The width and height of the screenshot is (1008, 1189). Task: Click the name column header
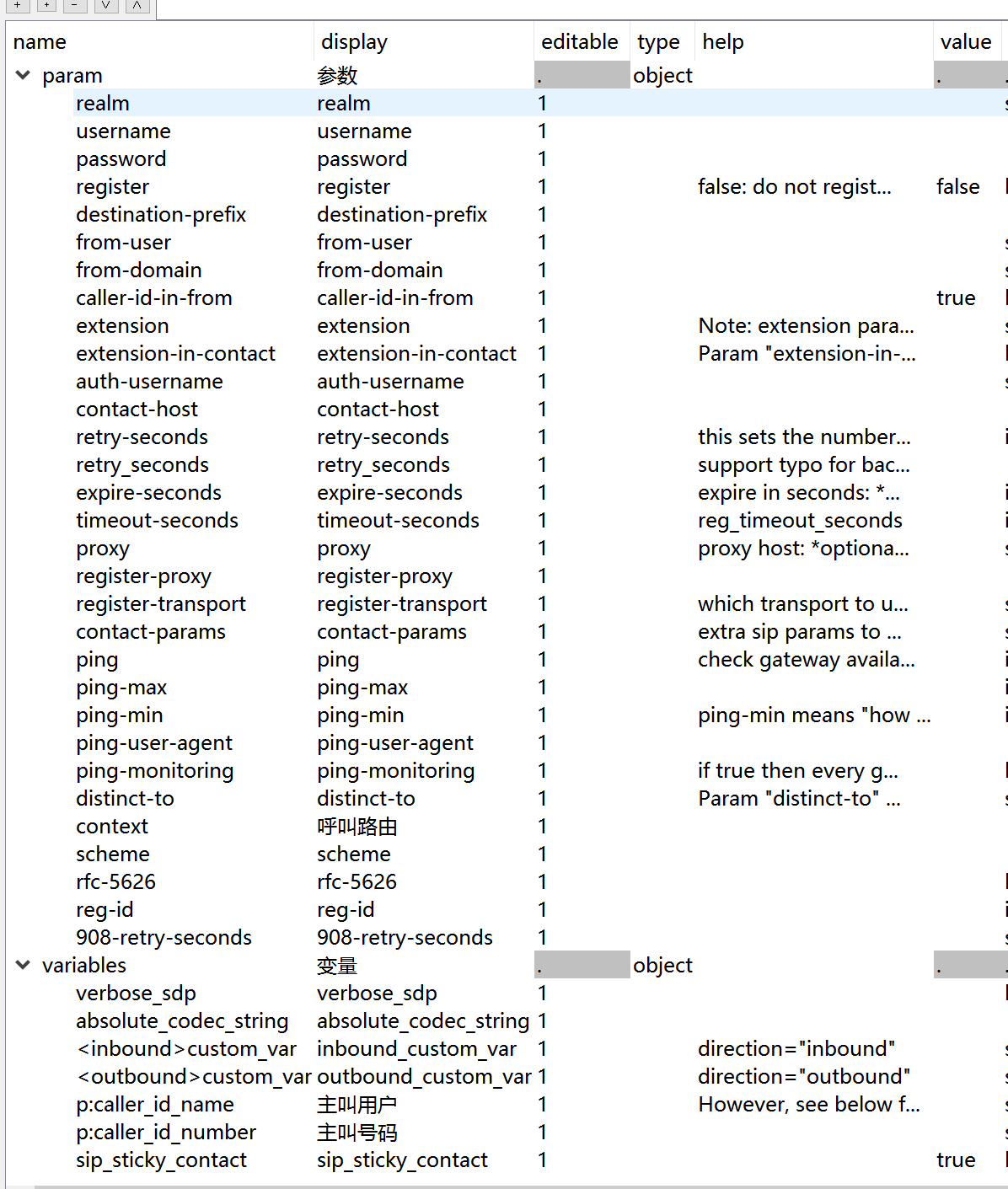tap(40, 42)
